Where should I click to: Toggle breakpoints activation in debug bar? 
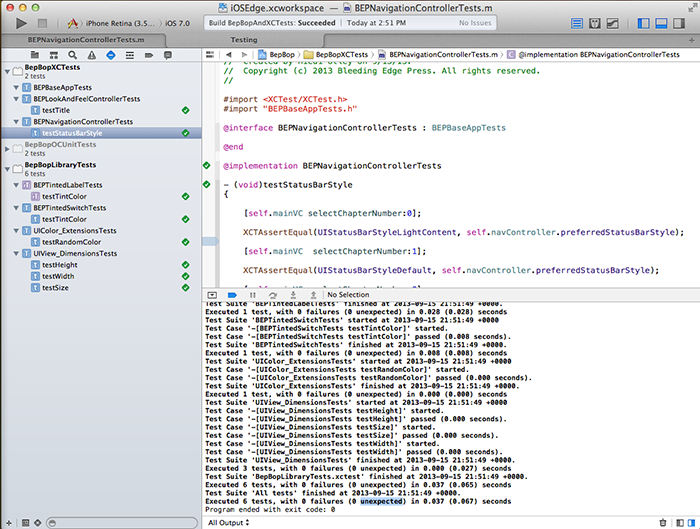(232, 295)
